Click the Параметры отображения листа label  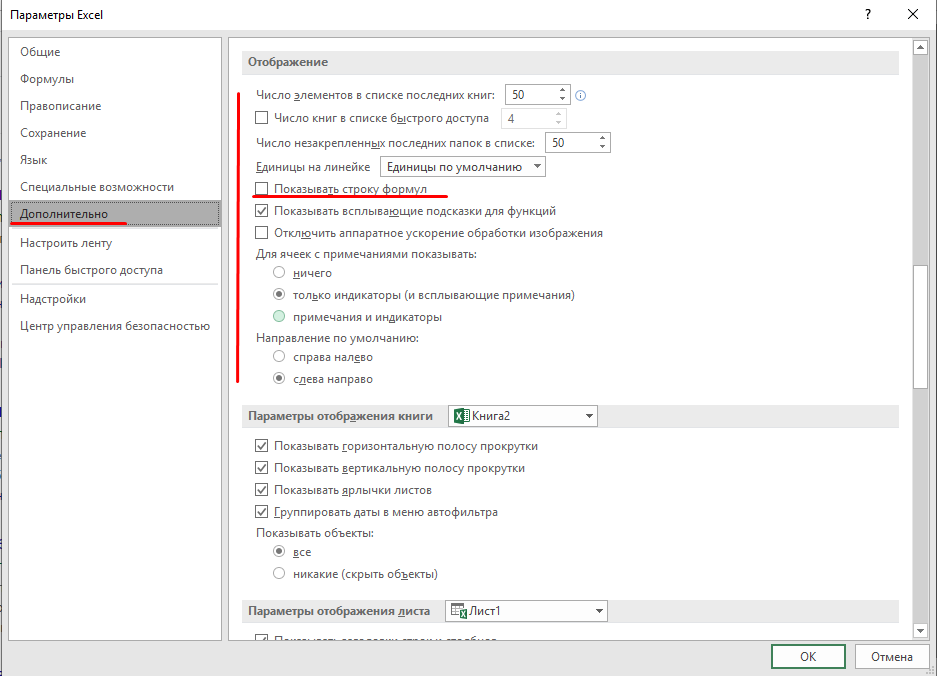pos(339,611)
